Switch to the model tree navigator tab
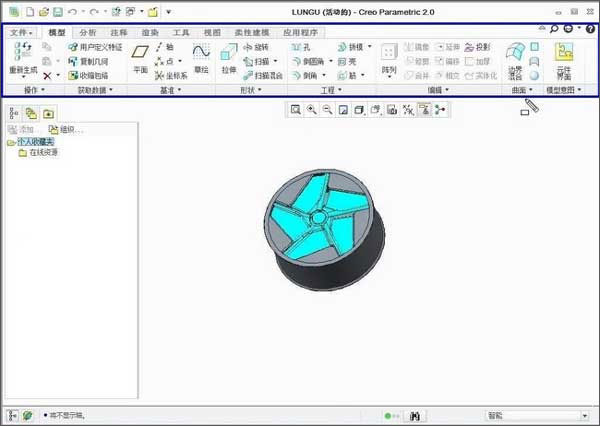 coord(14,114)
